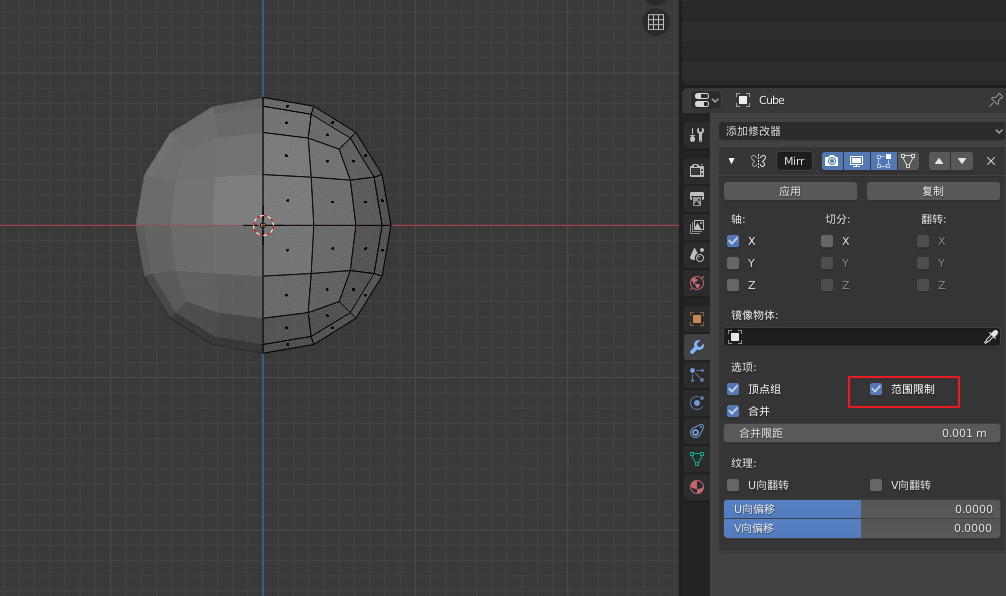
Task: Open the View Layer properties tab
Action: tap(697, 226)
